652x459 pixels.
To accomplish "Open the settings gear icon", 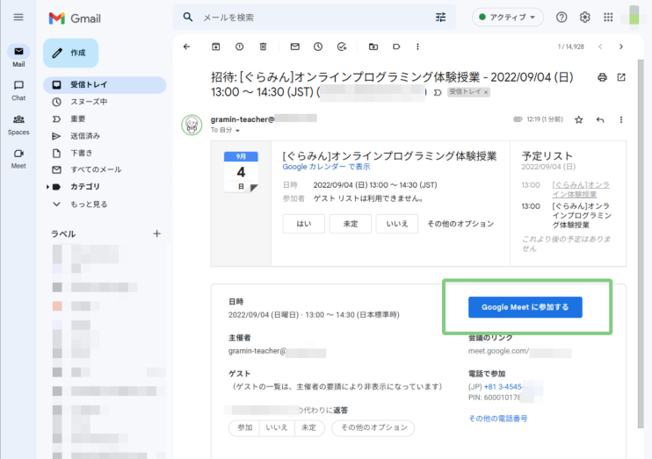I will point(585,17).
